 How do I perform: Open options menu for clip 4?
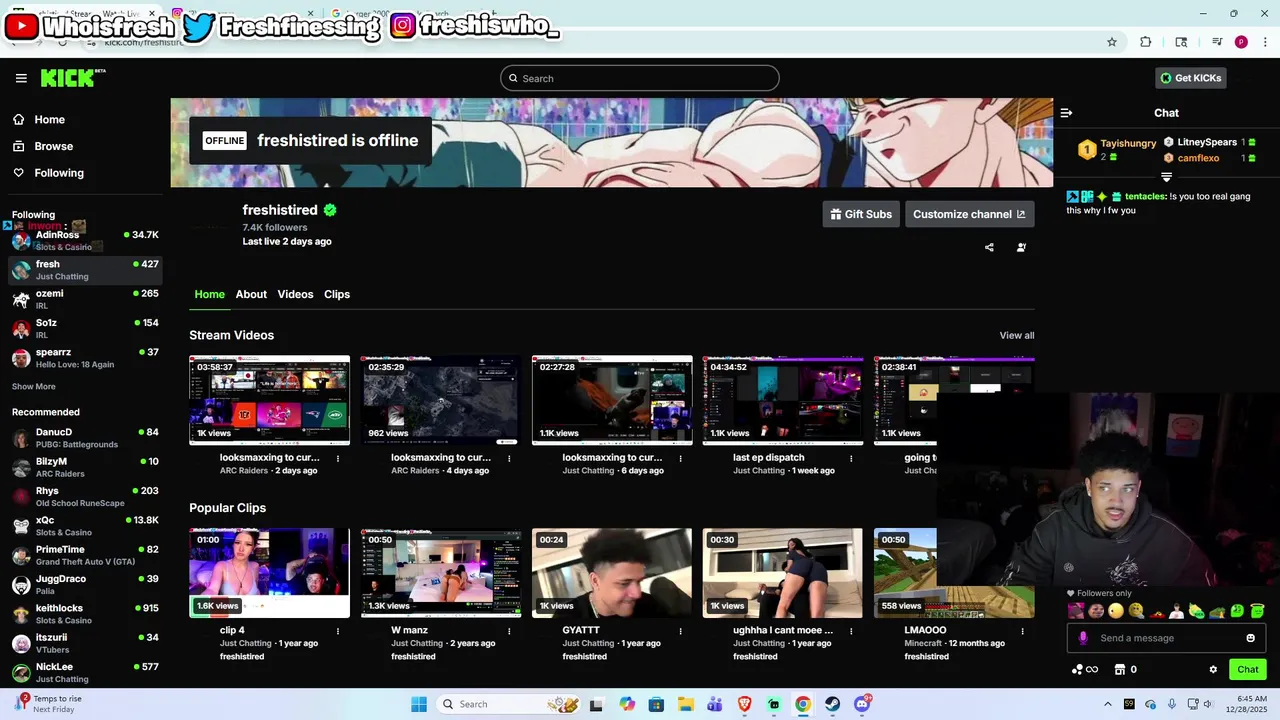338,631
